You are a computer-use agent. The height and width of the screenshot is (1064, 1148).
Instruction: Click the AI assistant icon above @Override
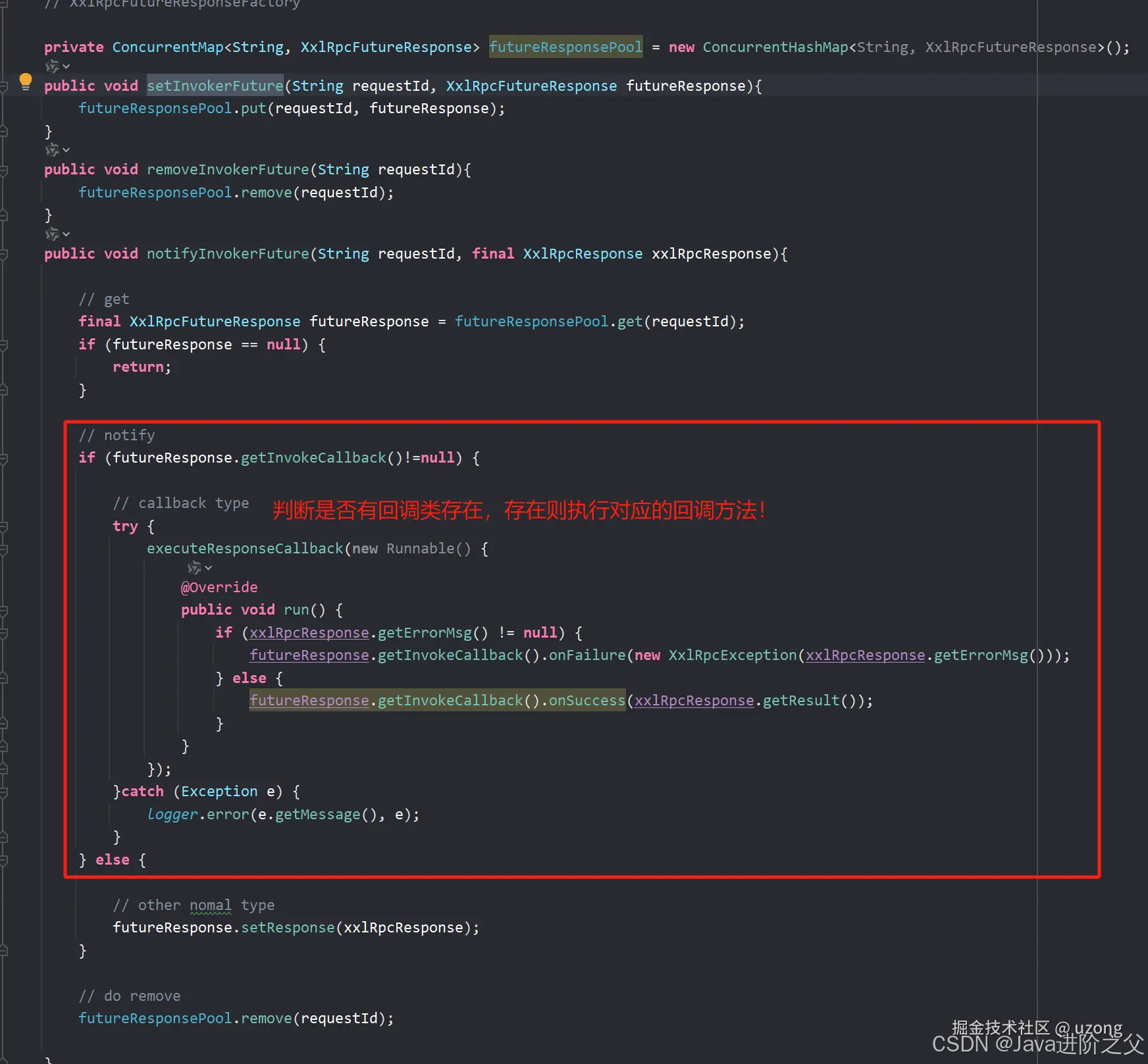pos(194,567)
